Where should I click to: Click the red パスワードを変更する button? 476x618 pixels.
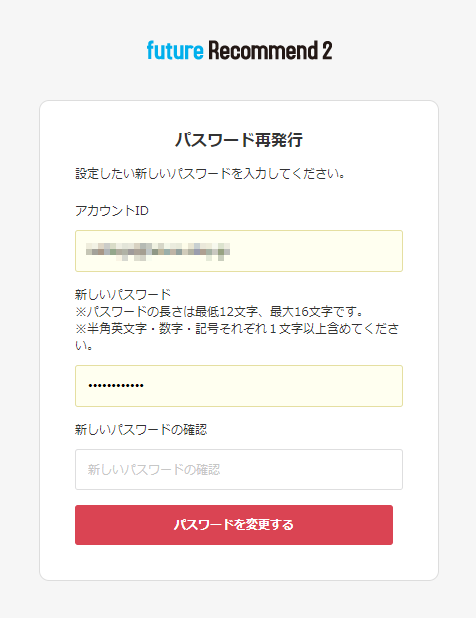[234, 525]
